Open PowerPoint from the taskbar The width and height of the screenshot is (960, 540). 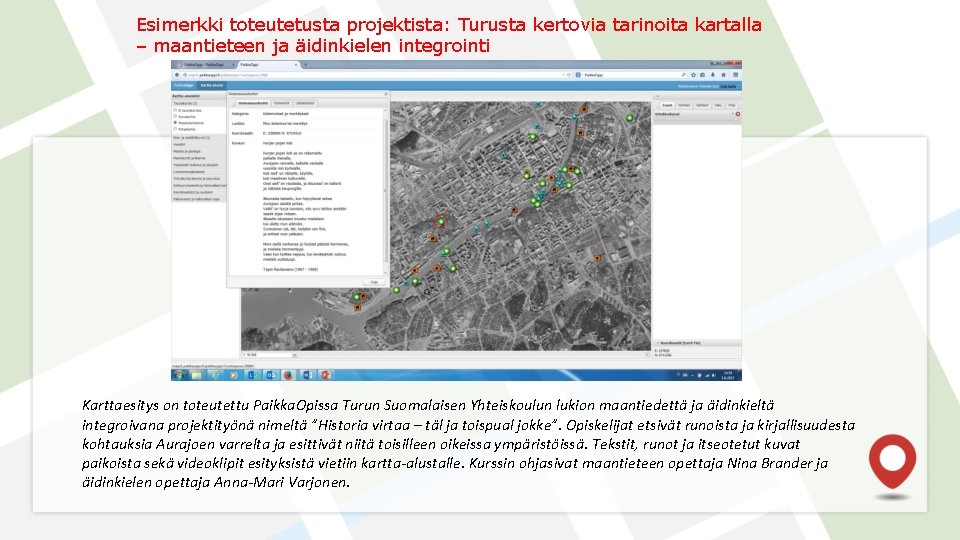(326, 375)
